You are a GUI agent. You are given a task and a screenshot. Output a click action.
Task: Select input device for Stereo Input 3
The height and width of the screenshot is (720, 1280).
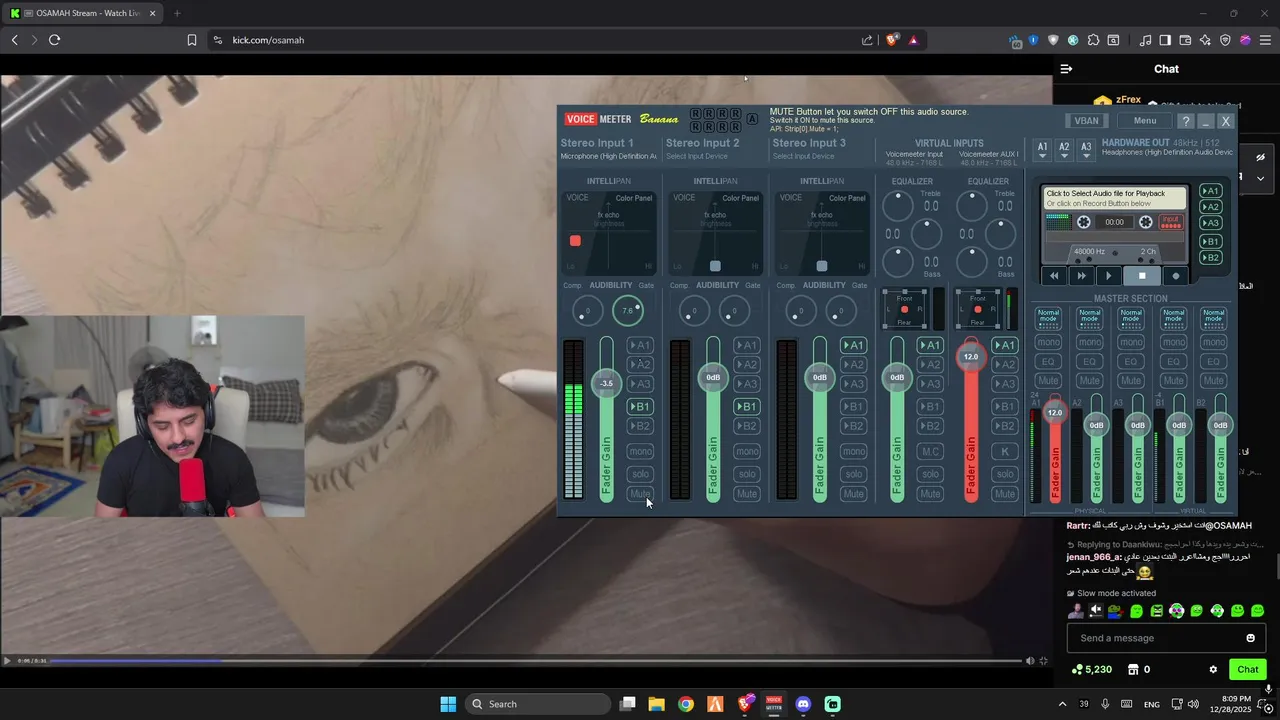pos(806,156)
